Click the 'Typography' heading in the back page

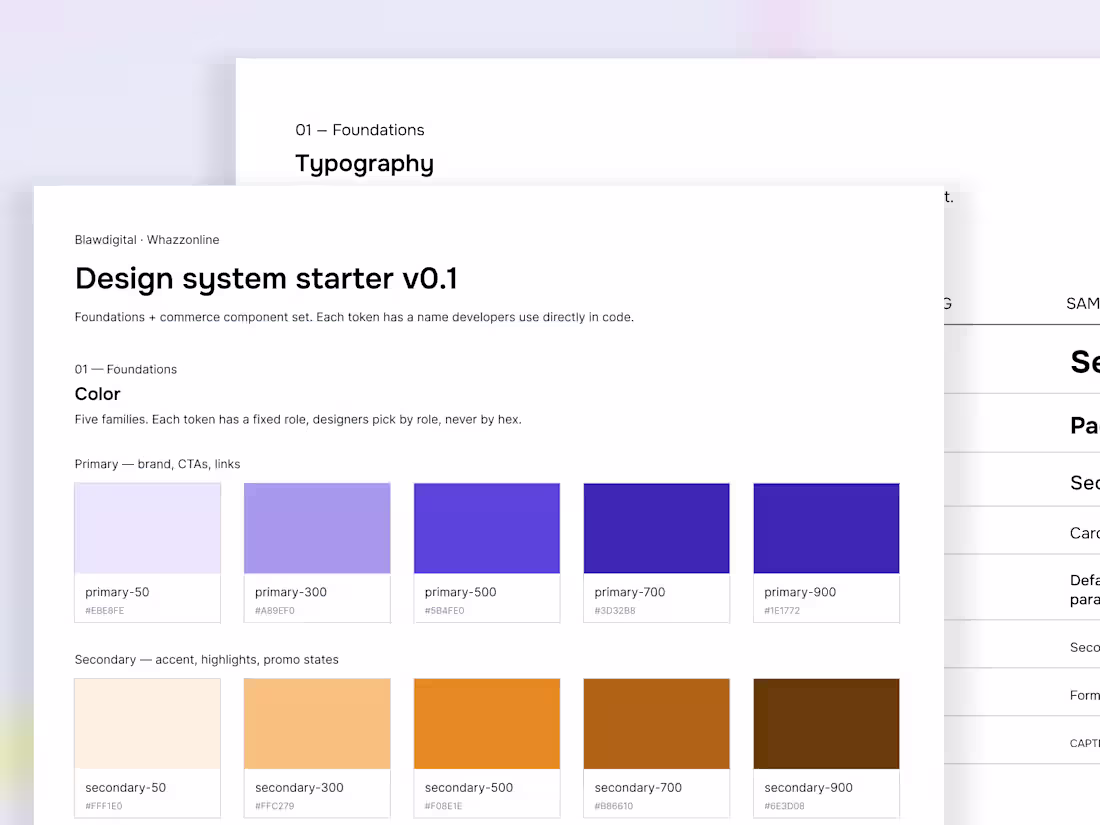pos(364,164)
